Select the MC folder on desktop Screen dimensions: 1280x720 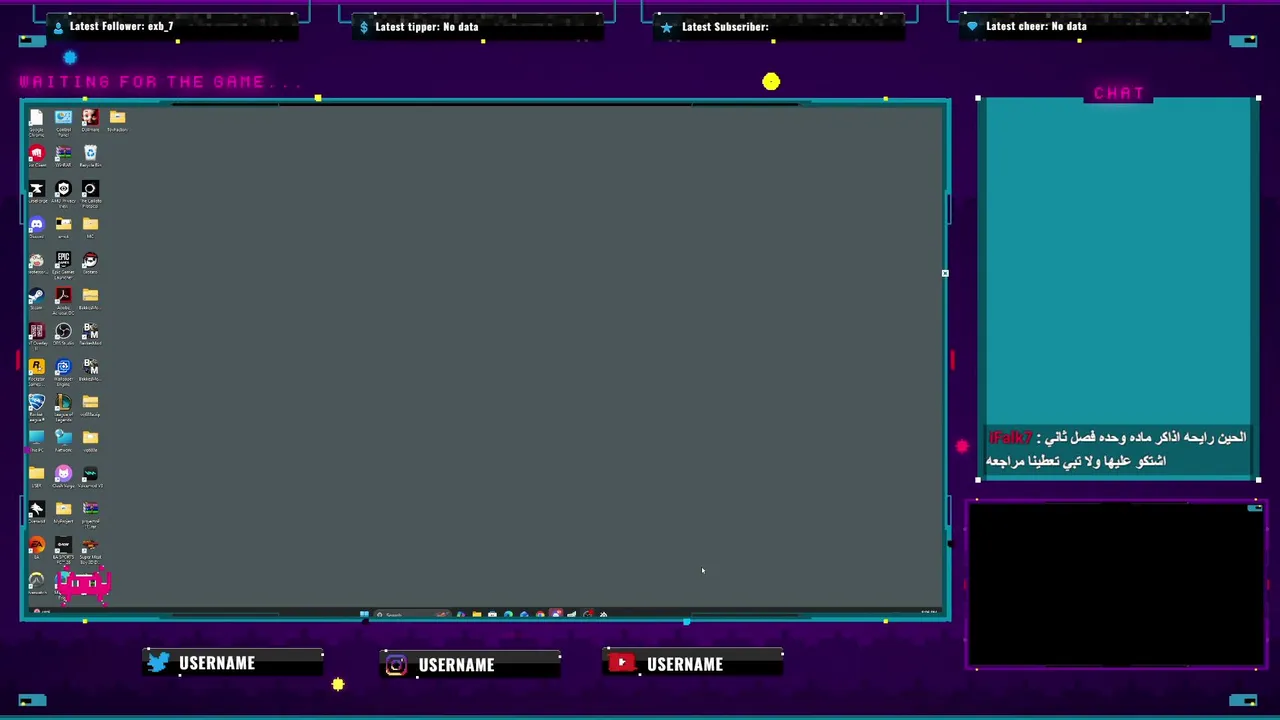click(90, 227)
